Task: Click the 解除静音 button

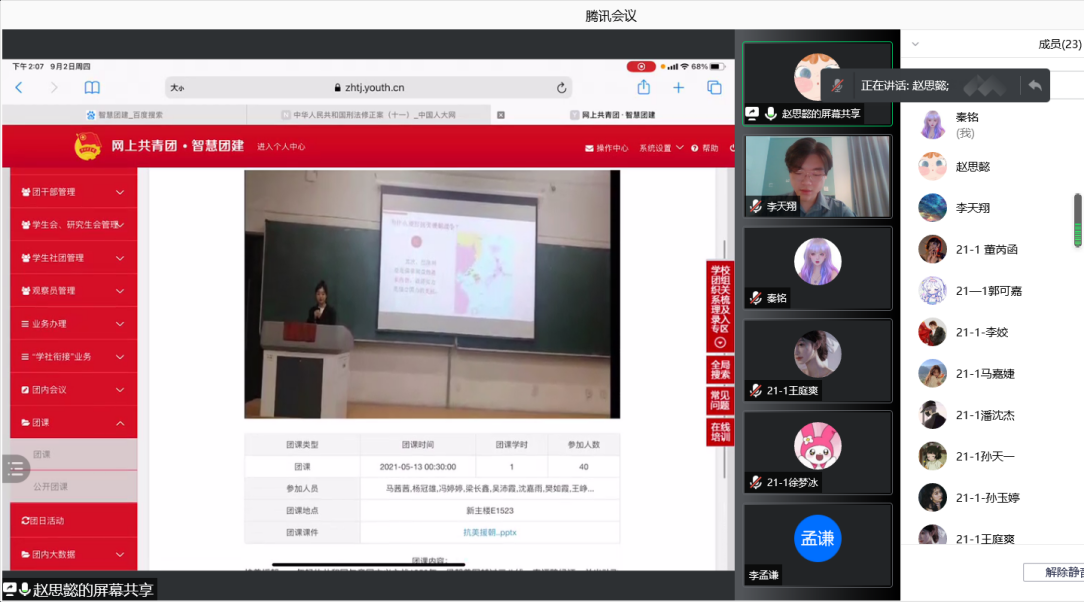Action: point(1055,572)
